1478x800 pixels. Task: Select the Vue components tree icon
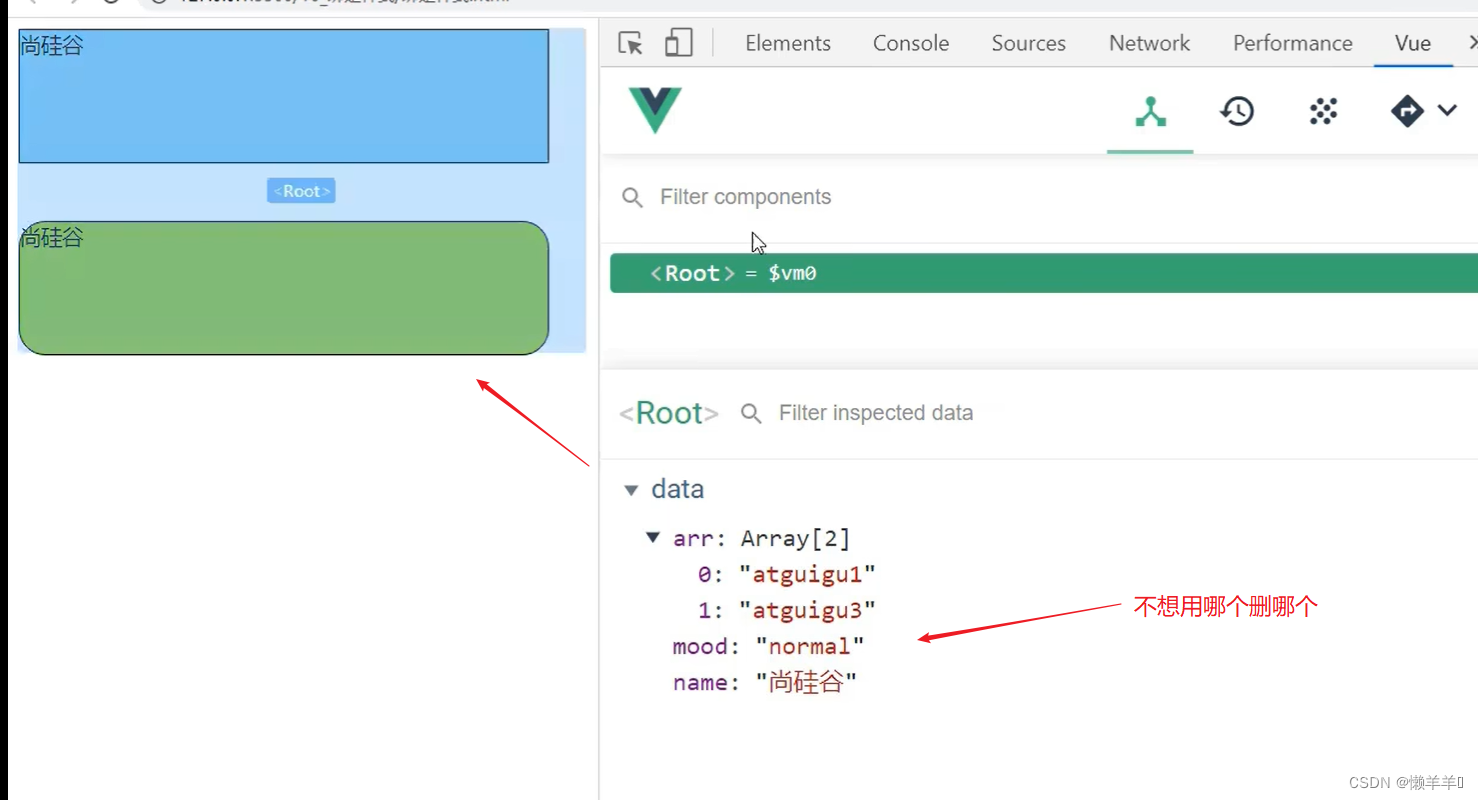[x=1151, y=111]
